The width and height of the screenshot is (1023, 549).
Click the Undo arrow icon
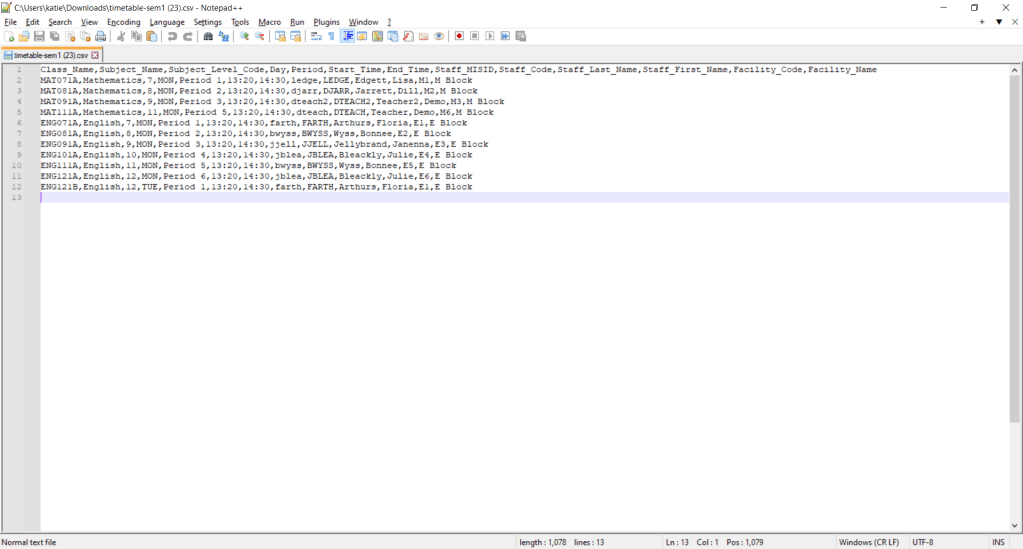click(x=172, y=37)
